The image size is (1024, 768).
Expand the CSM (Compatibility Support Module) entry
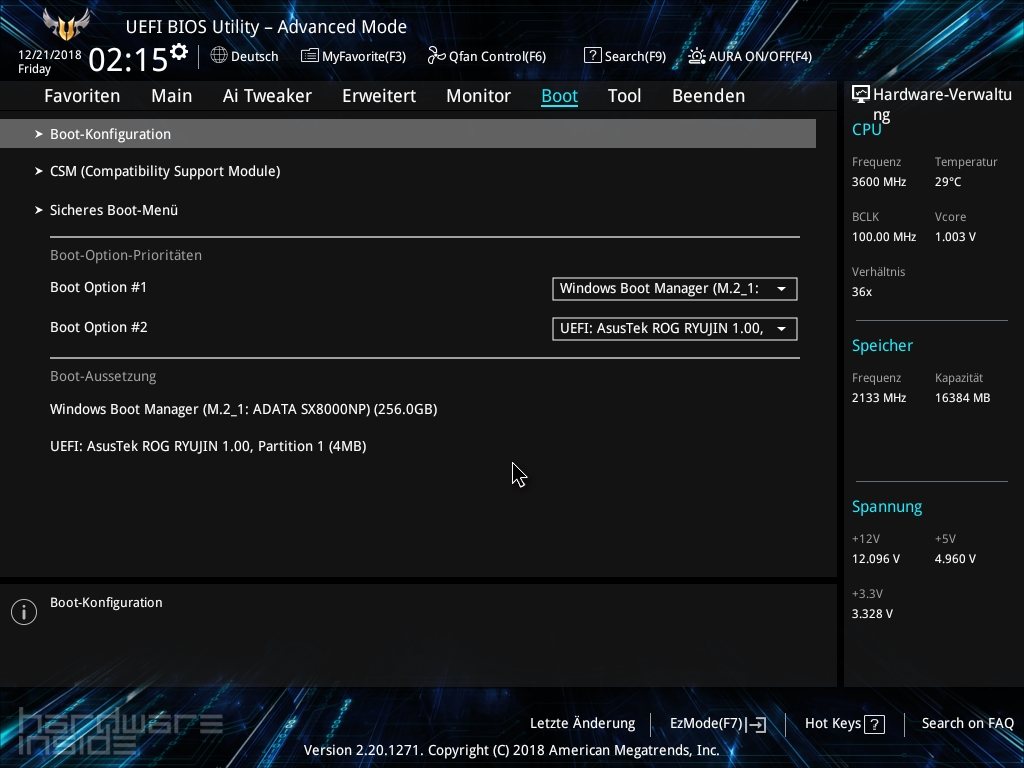point(165,171)
